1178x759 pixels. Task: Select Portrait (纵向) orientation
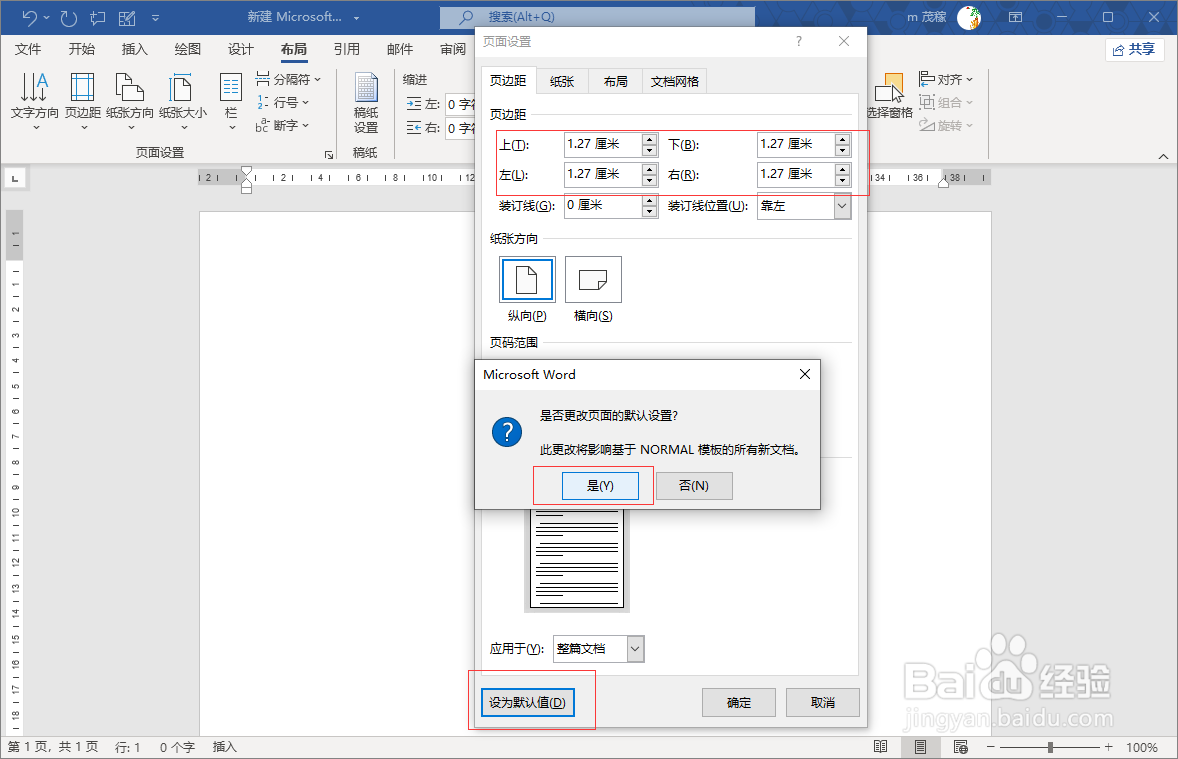tap(527, 280)
